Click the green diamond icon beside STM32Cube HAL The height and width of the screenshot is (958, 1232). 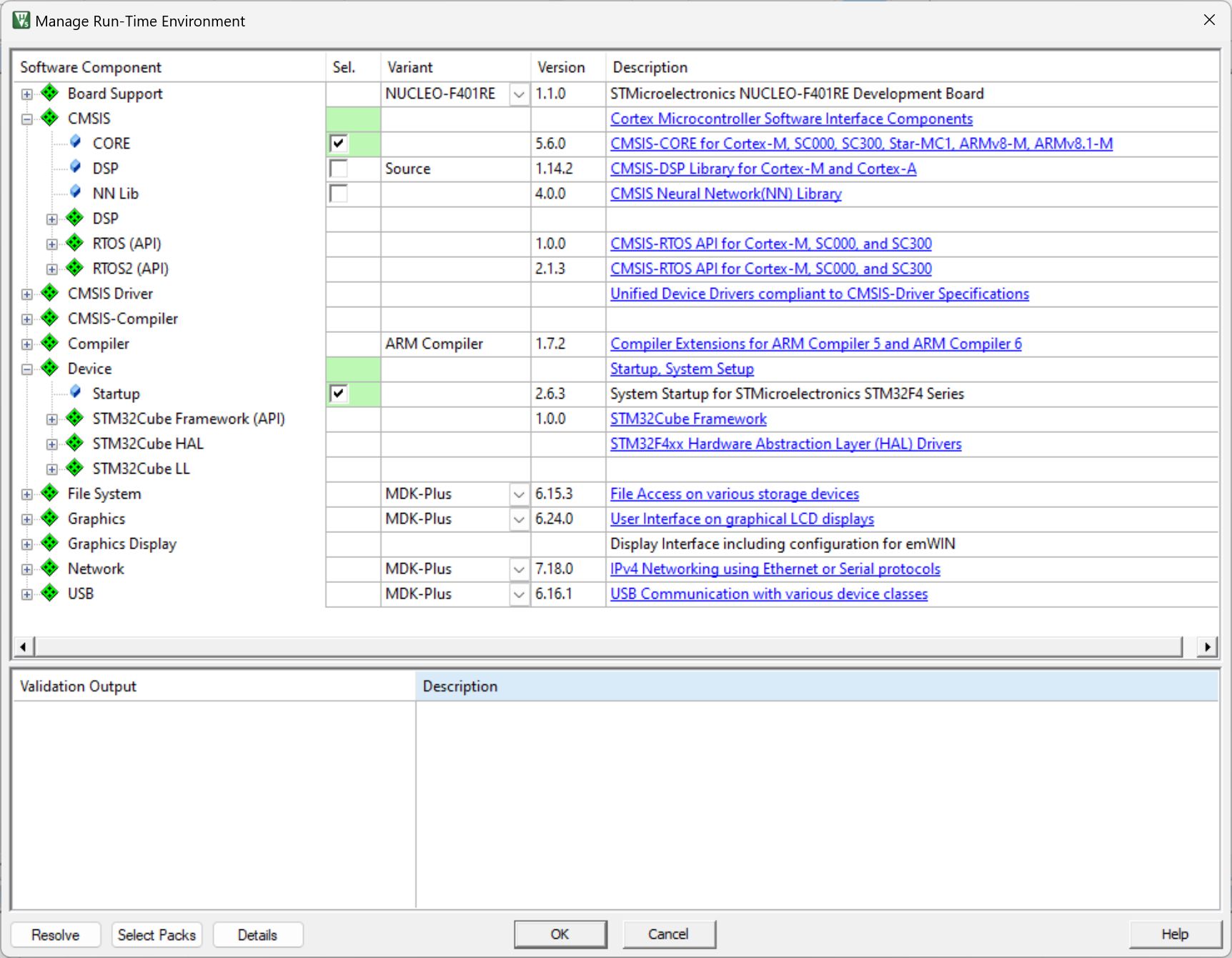tap(74, 443)
